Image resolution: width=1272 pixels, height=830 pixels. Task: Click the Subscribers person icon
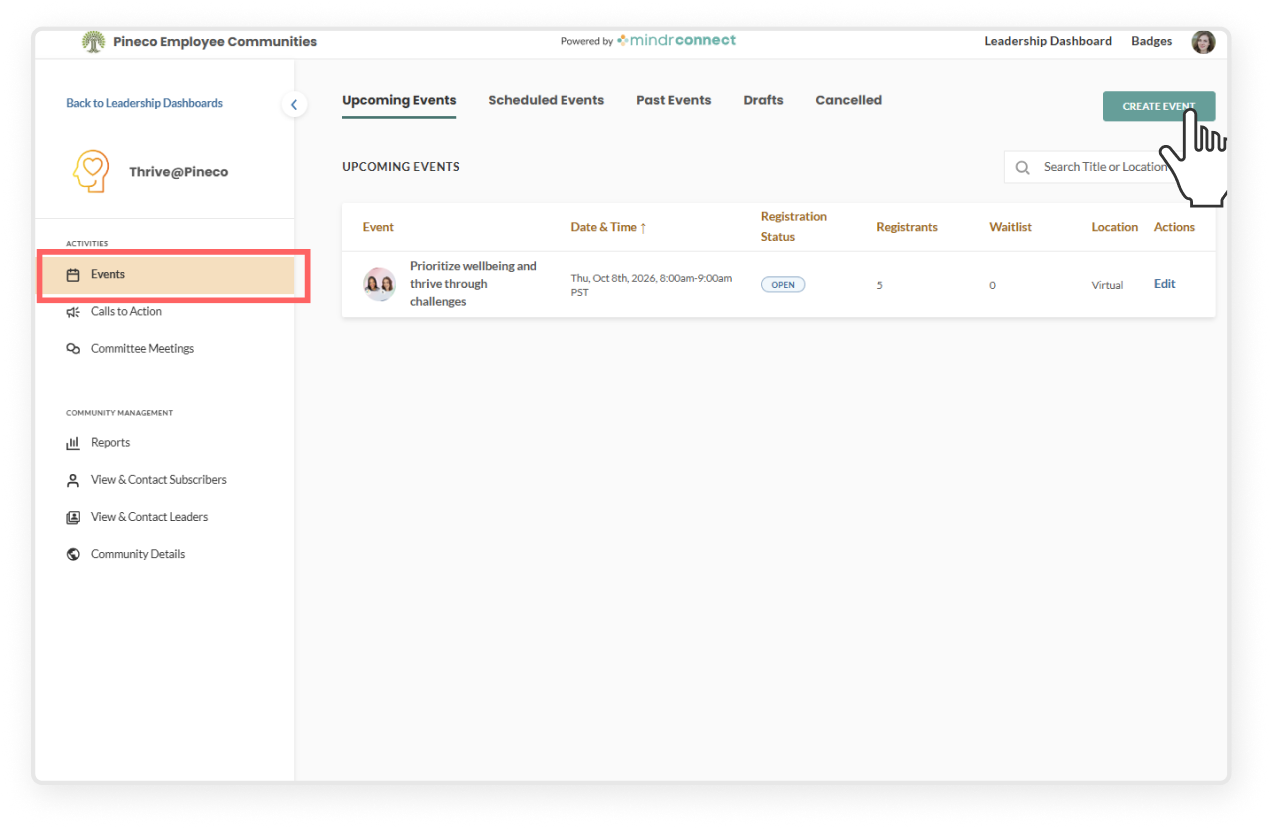(73, 480)
